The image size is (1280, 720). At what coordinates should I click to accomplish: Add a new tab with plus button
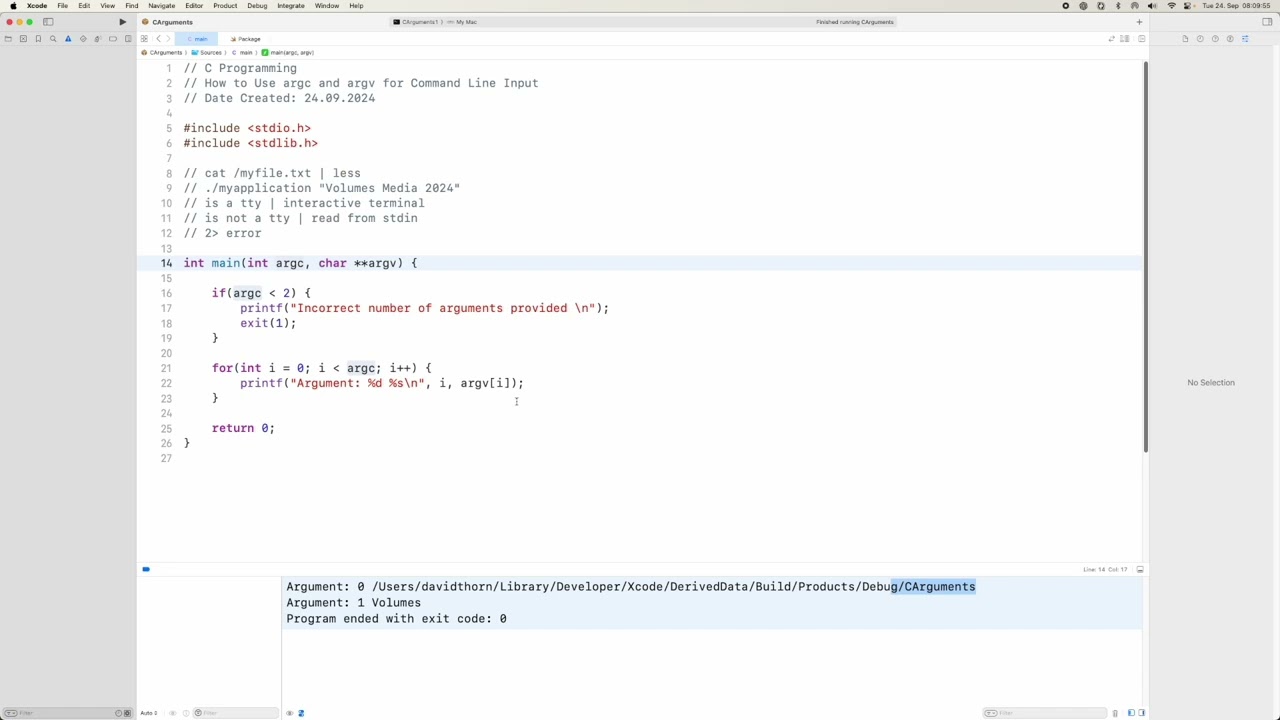click(x=1139, y=22)
